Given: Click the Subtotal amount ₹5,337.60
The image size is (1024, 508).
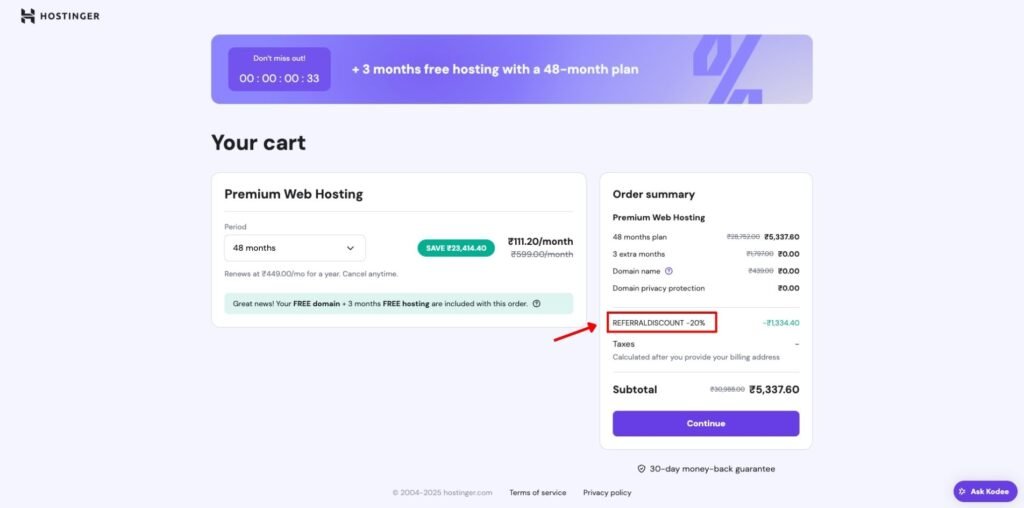Looking at the screenshot, I should [x=775, y=389].
